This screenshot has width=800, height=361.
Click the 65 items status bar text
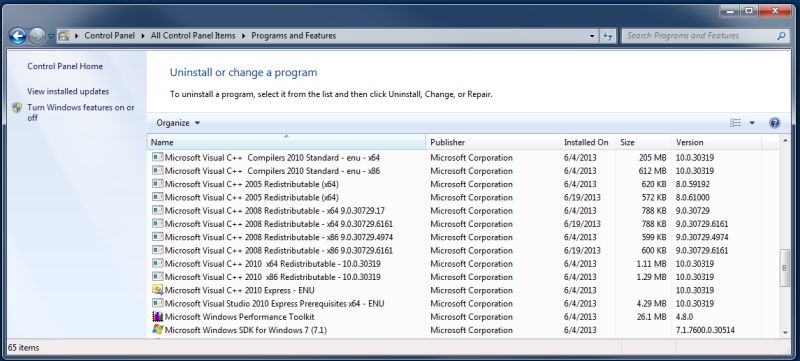pos(23,348)
